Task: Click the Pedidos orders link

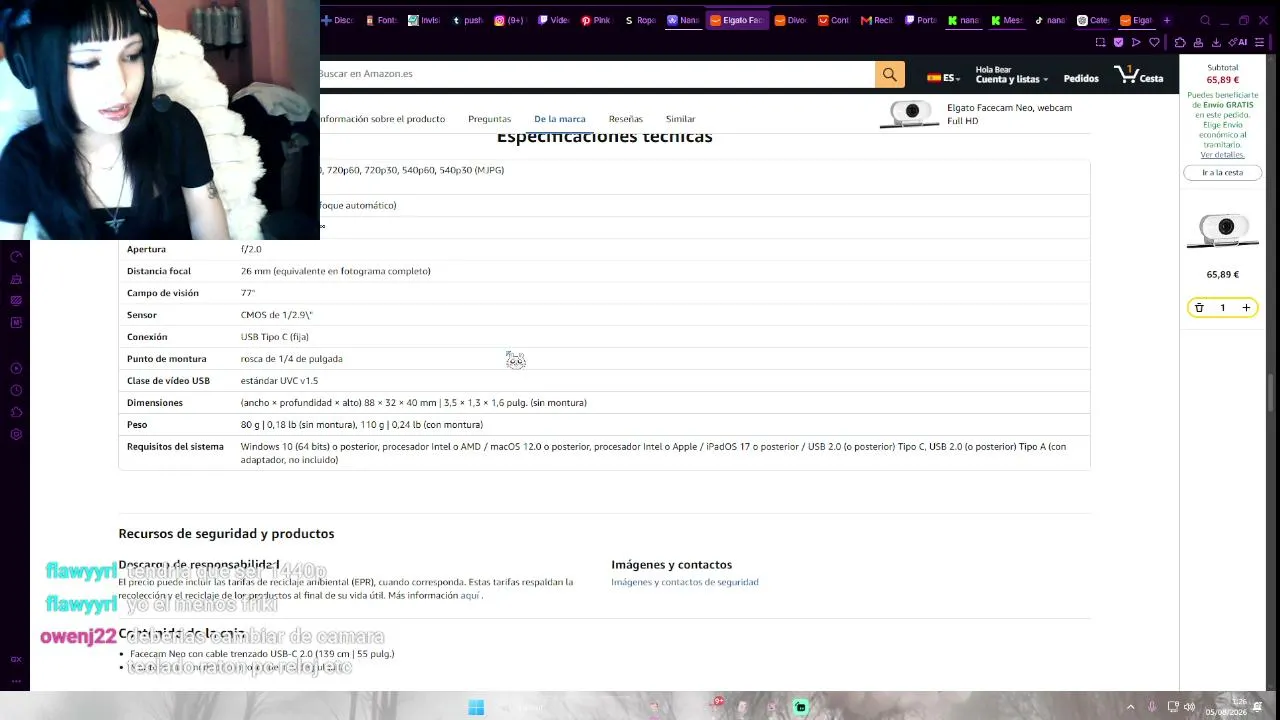Action: [x=1081, y=78]
